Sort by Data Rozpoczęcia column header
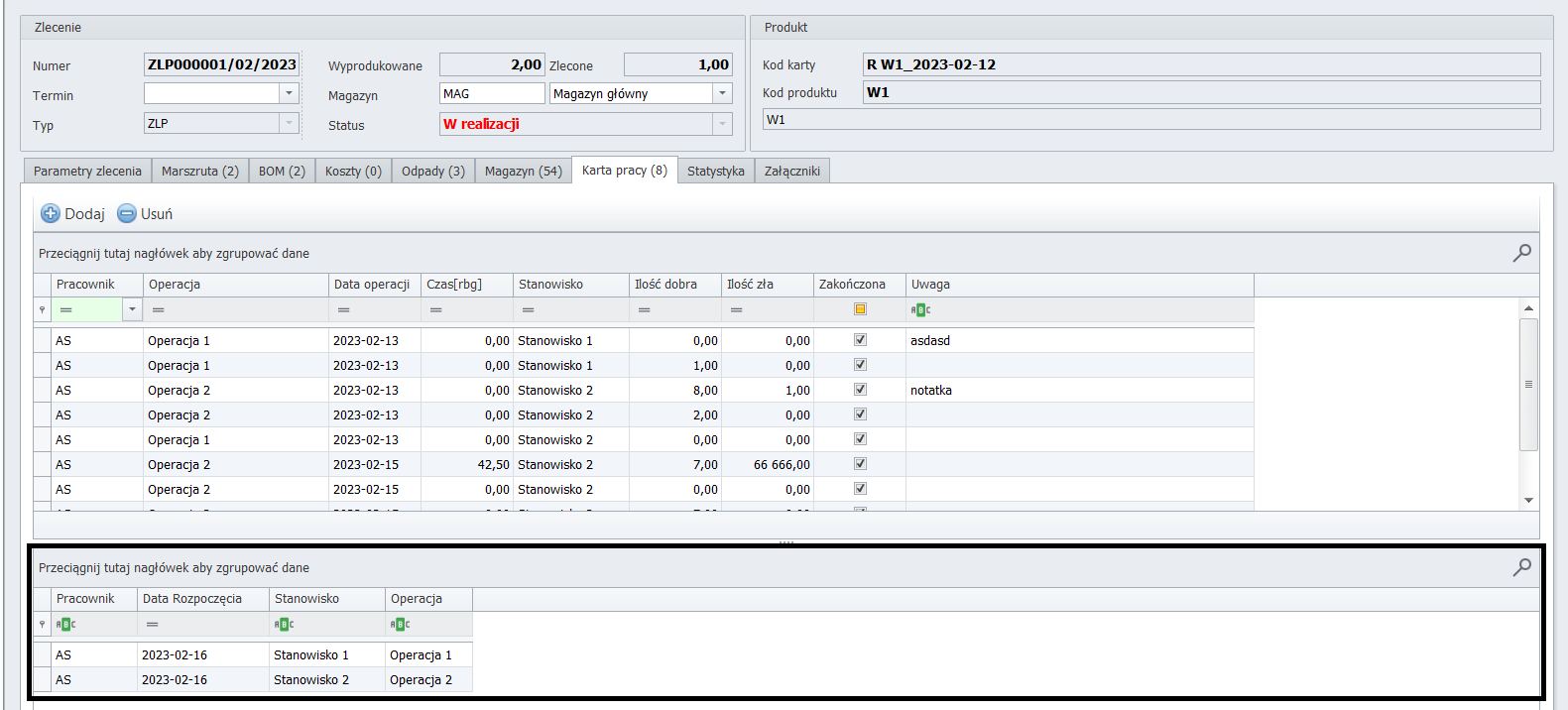1568x710 pixels. (203, 599)
